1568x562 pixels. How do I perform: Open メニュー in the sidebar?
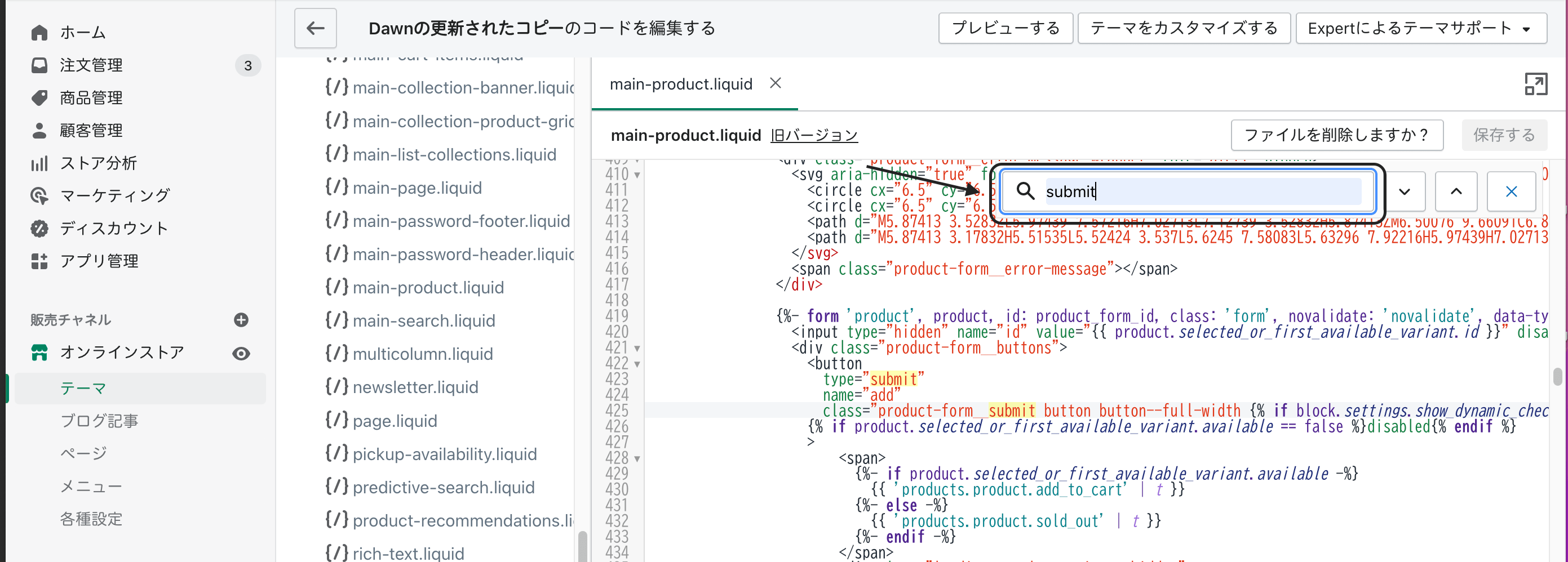tap(91, 486)
